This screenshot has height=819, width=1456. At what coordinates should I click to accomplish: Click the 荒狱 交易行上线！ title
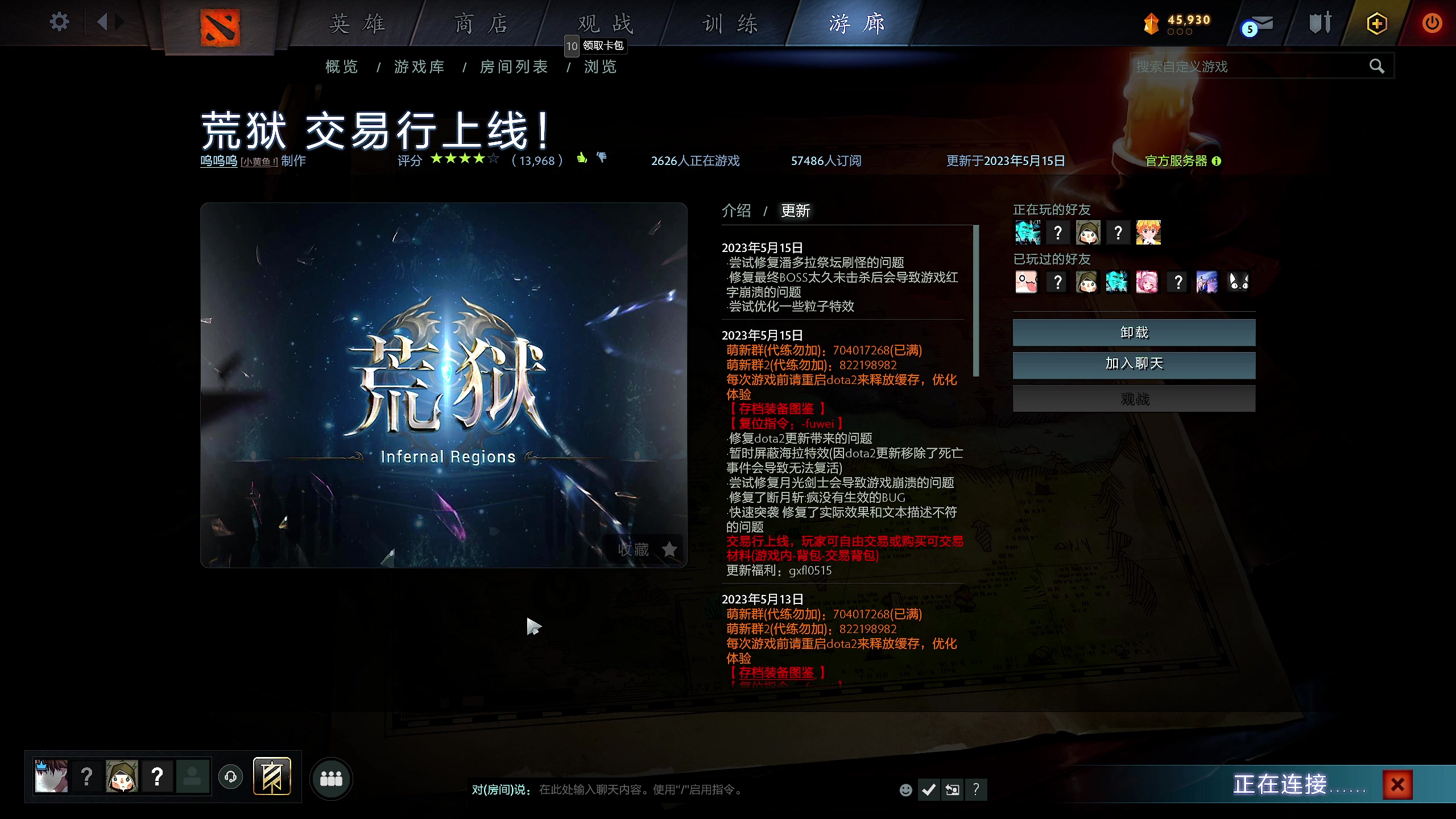(x=375, y=130)
